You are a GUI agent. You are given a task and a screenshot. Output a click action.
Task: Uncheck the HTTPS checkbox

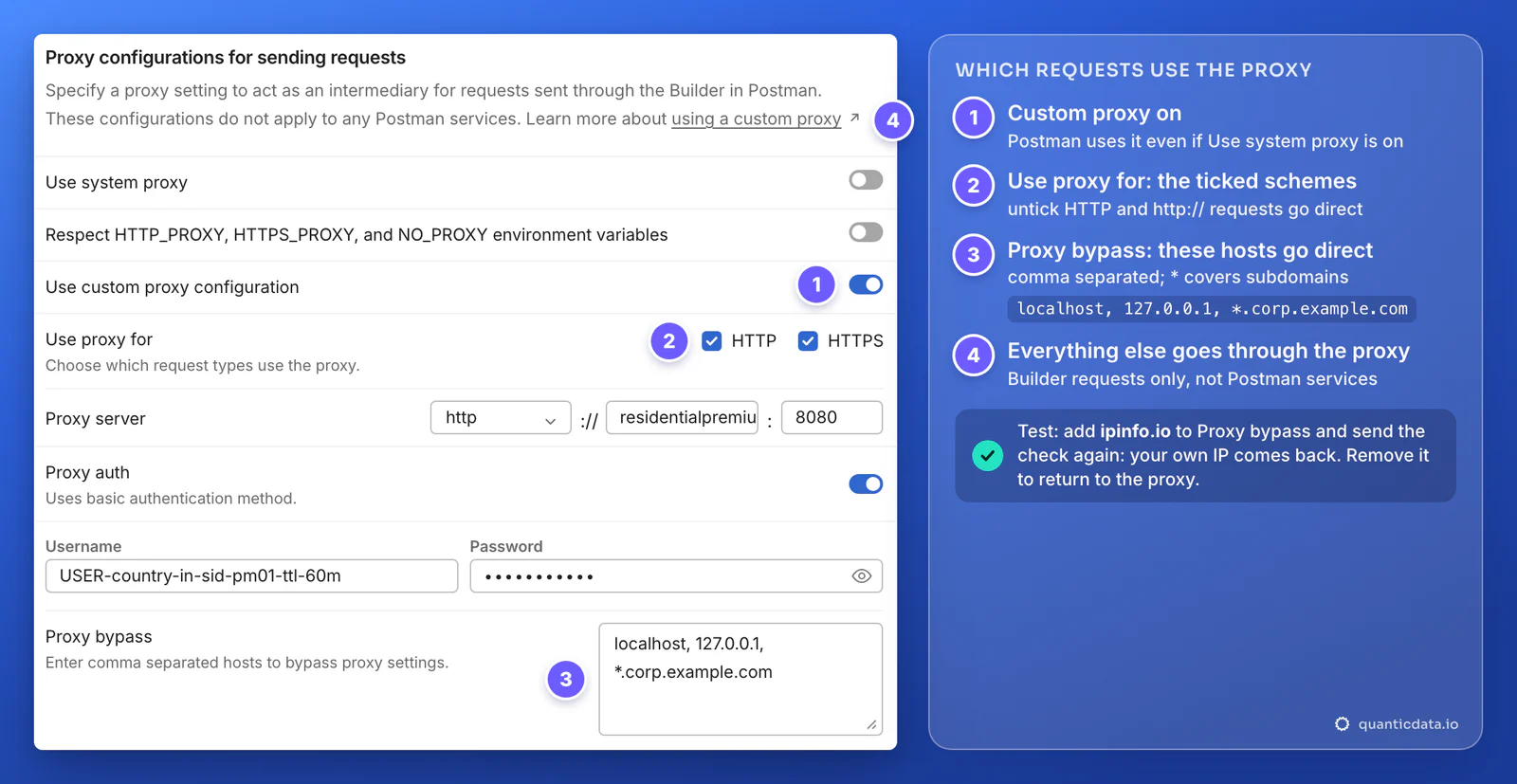[808, 341]
